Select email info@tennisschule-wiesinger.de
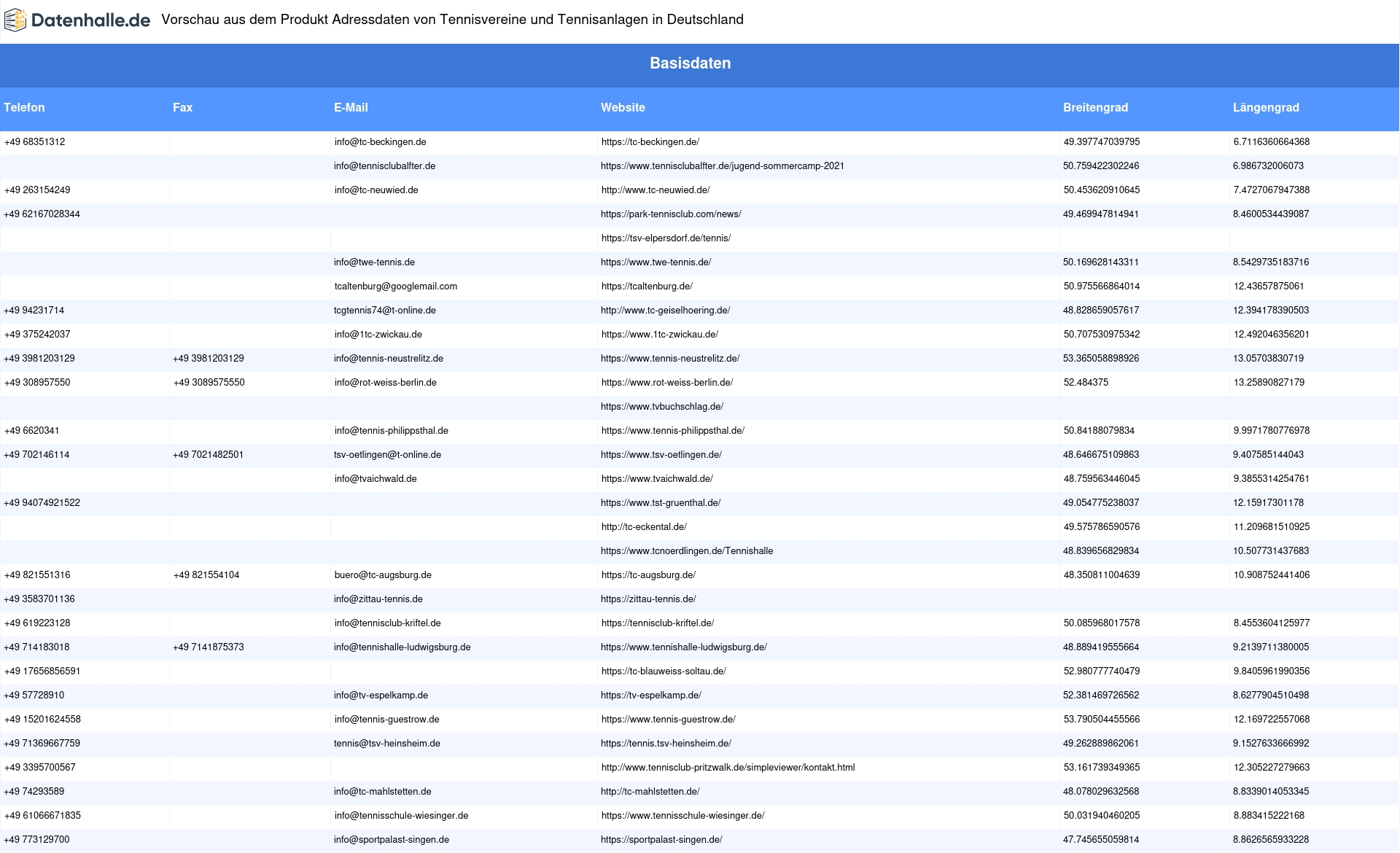This screenshot has width=1400, height=853. tap(401, 816)
